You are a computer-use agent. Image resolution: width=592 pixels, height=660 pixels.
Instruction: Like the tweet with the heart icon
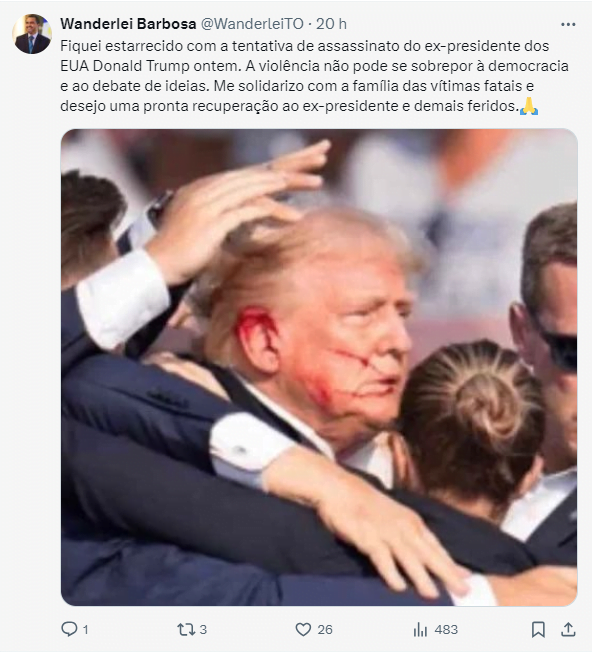303,630
